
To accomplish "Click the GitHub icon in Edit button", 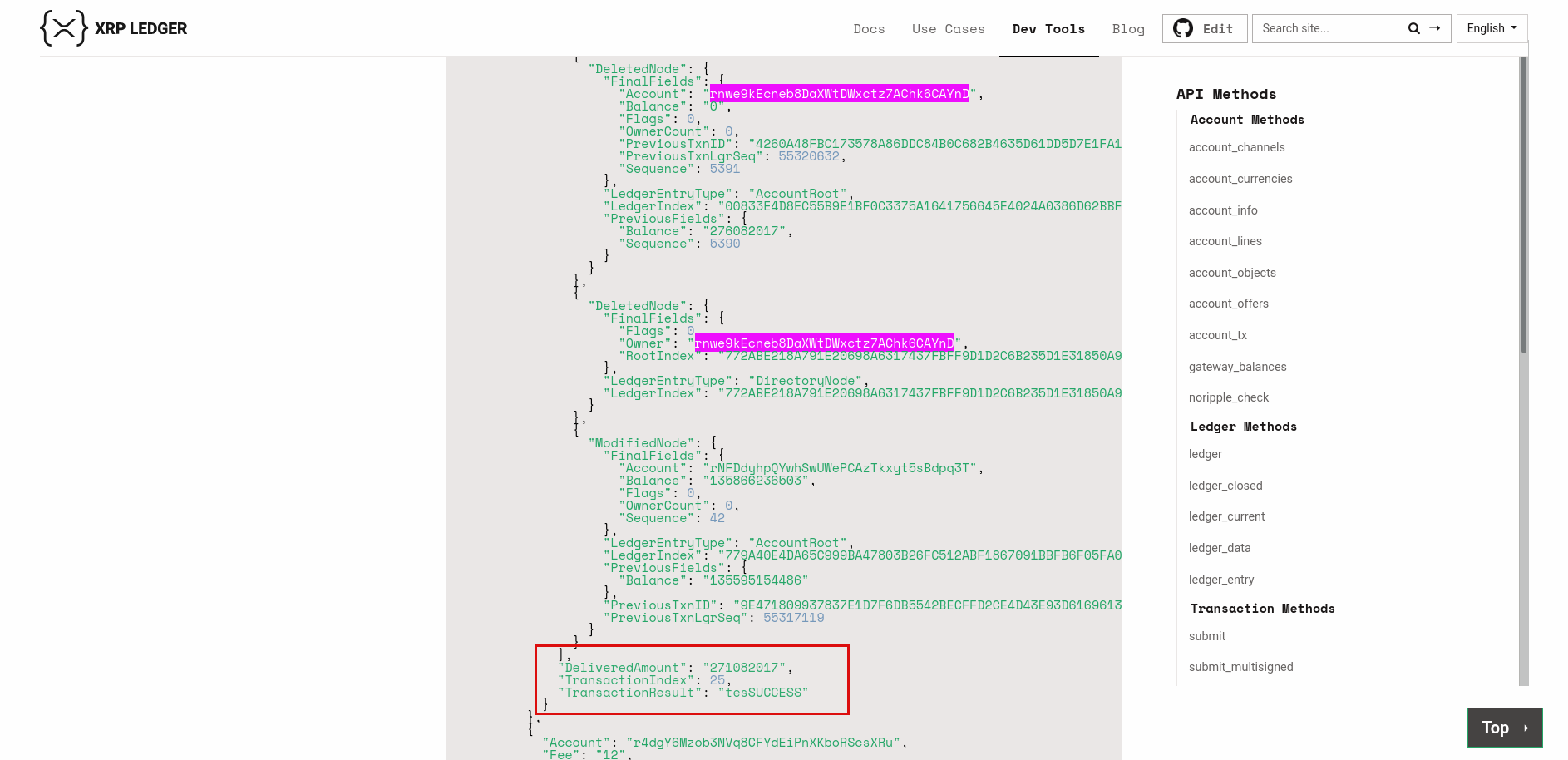I will point(1183,28).
